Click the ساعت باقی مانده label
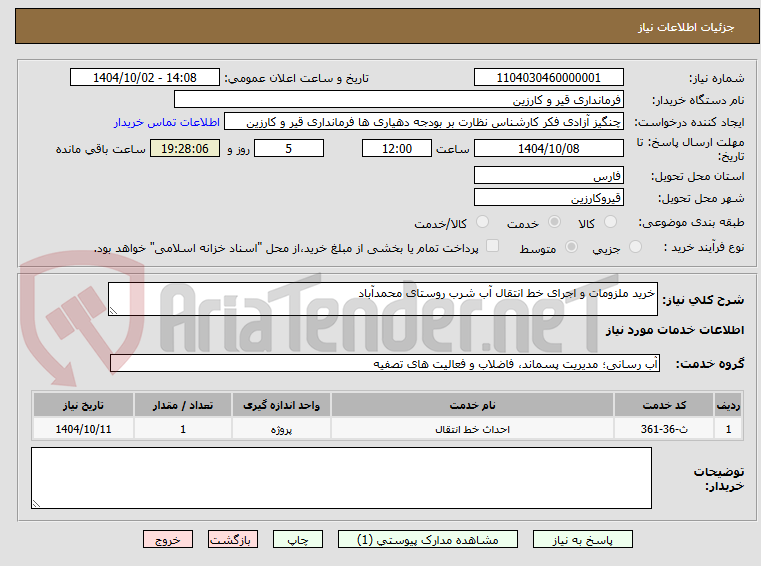Image resolution: width=761 pixels, height=566 pixels. (100, 149)
